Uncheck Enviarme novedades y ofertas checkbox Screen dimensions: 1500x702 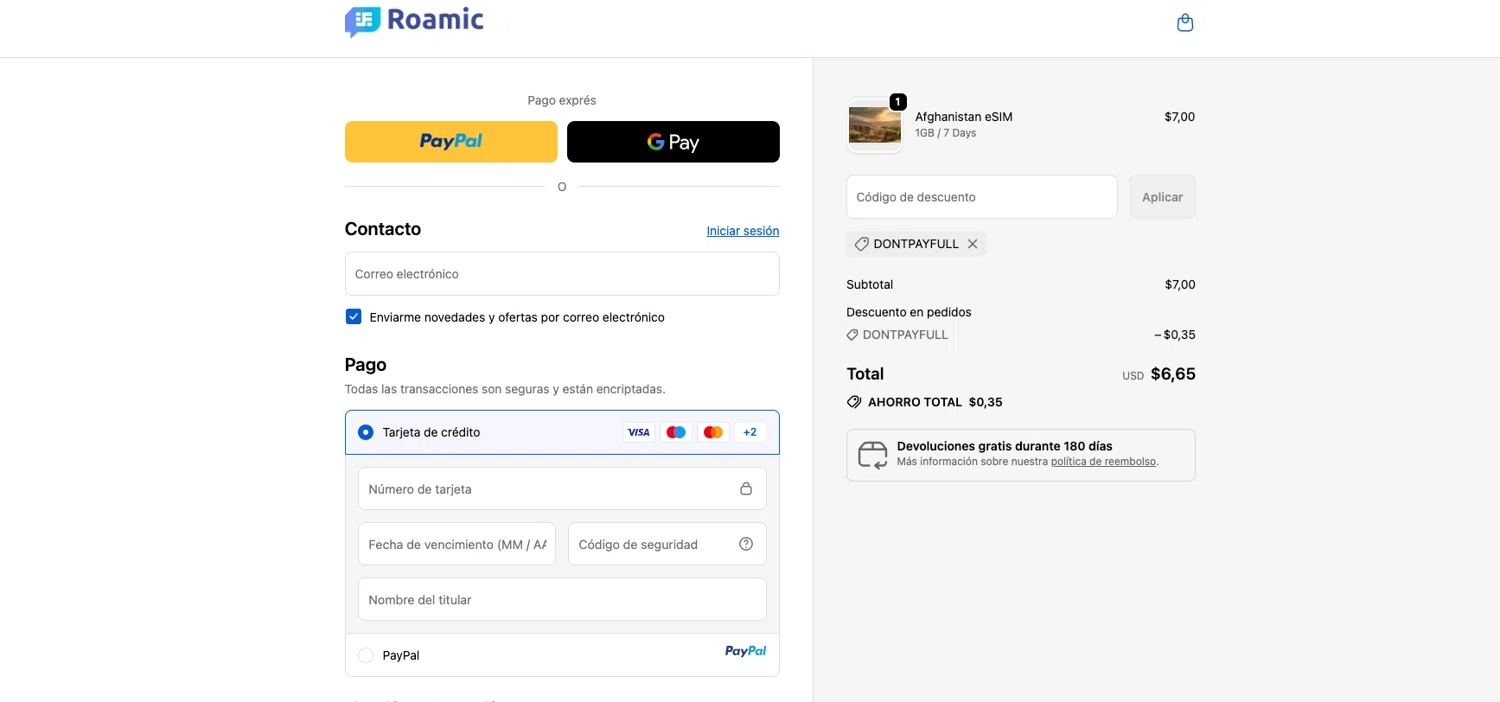[353, 317]
